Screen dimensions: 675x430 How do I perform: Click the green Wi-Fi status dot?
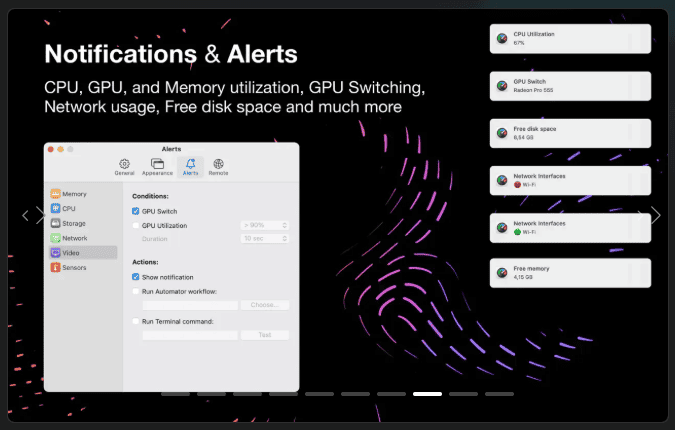(x=517, y=232)
